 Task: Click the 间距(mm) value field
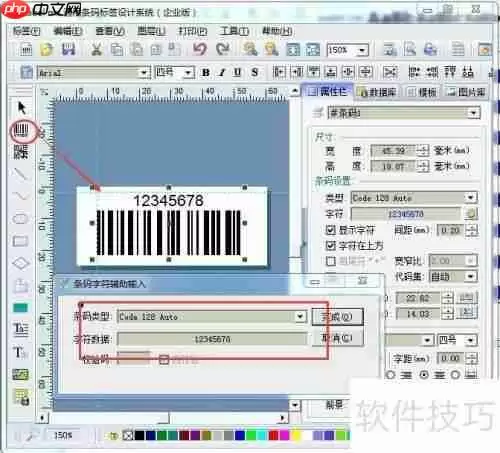pyautogui.click(x=451, y=230)
